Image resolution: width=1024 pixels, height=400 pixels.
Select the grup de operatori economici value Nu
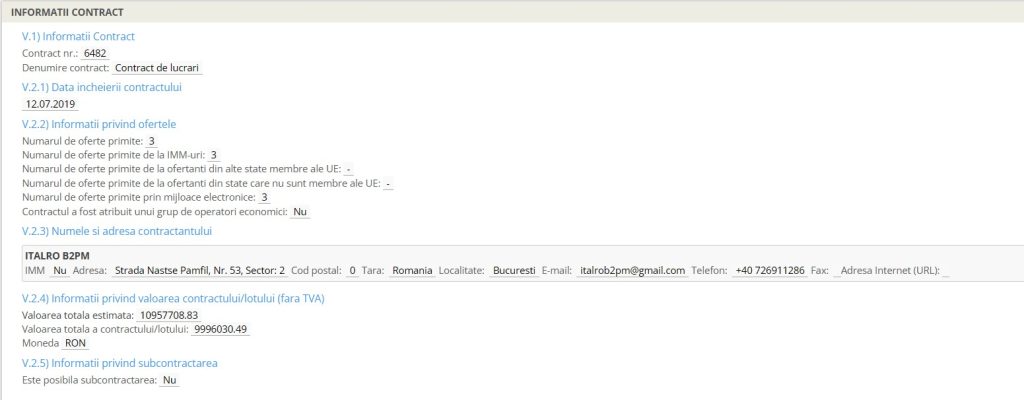[300, 212]
